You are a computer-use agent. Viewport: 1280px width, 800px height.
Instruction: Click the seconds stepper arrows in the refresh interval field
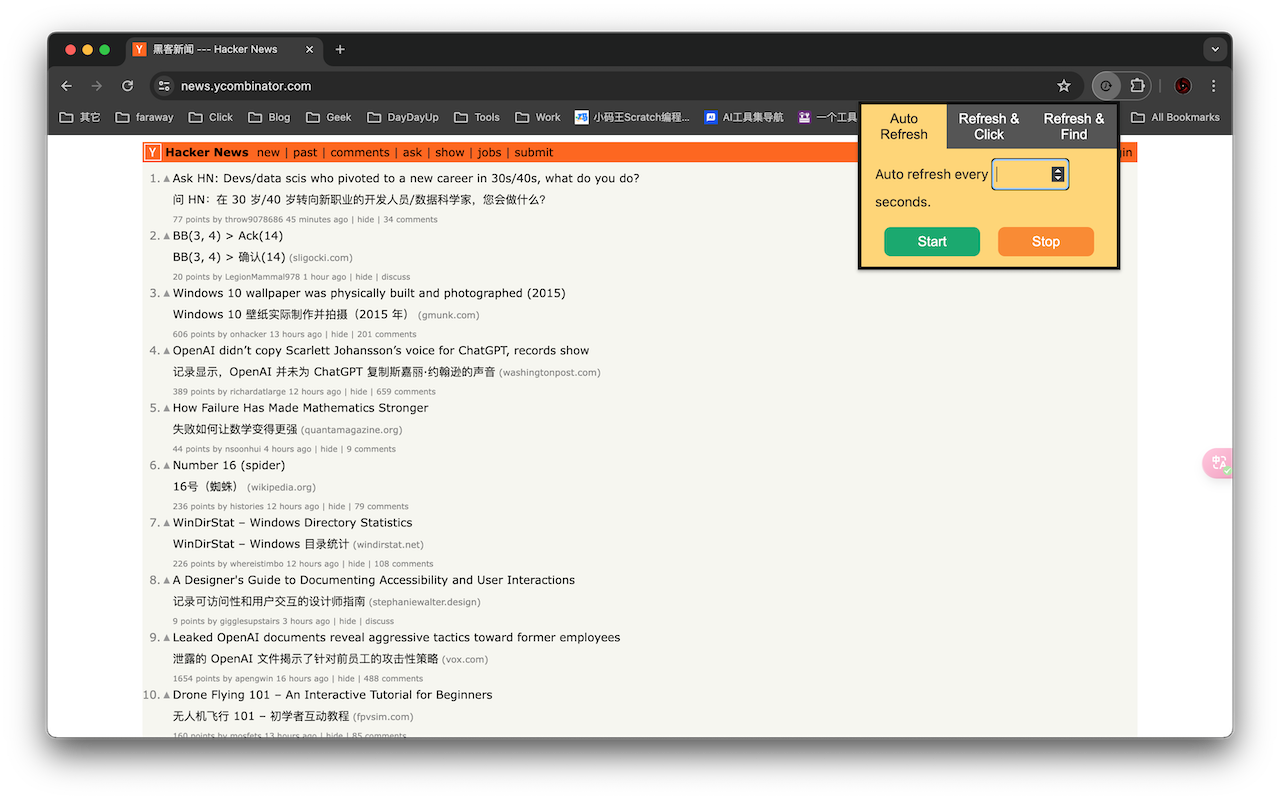1058,174
